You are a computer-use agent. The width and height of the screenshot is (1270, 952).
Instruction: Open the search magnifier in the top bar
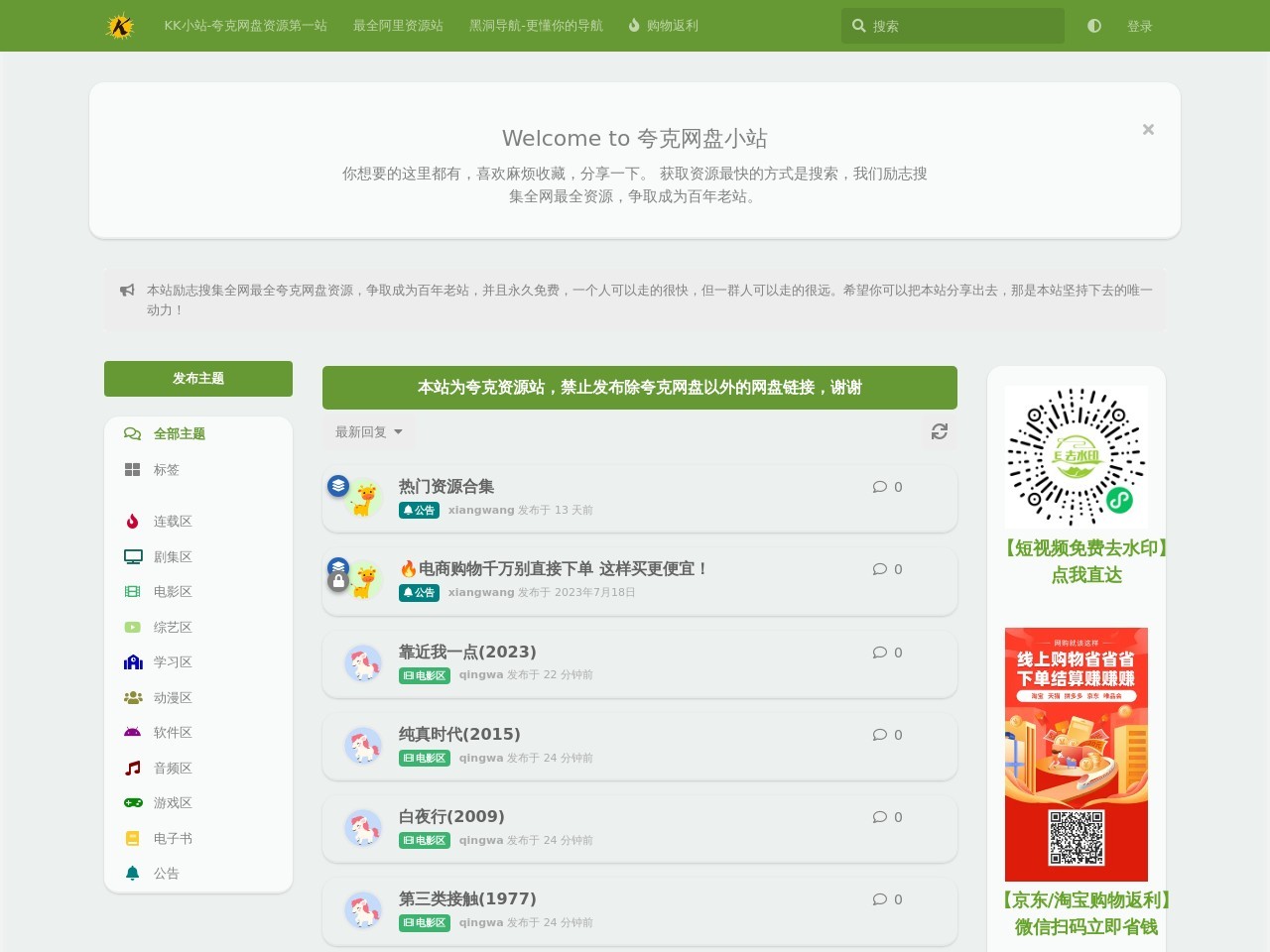click(x=859, y=26)
